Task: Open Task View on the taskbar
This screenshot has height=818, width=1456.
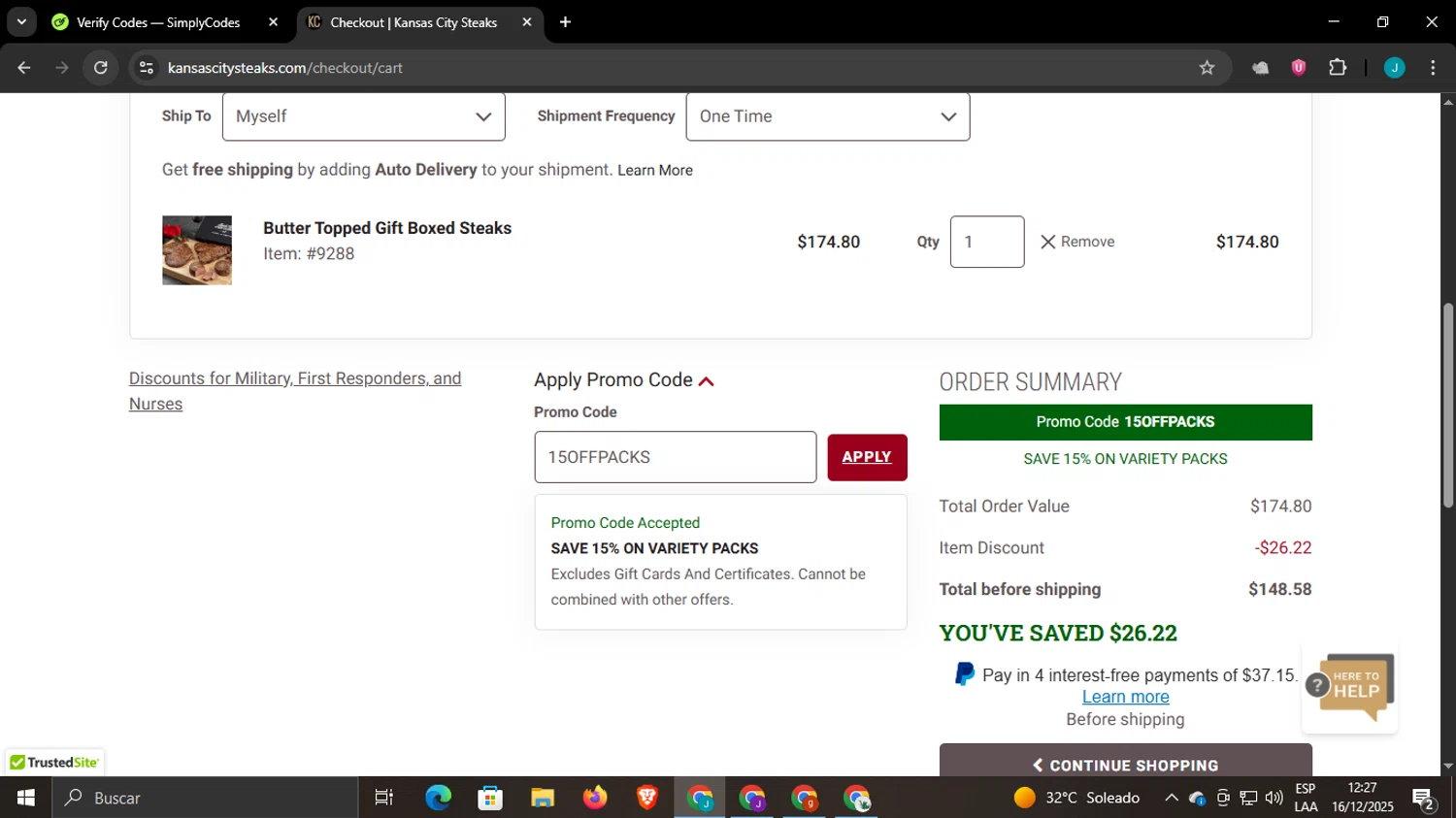Action: [384, 798]
